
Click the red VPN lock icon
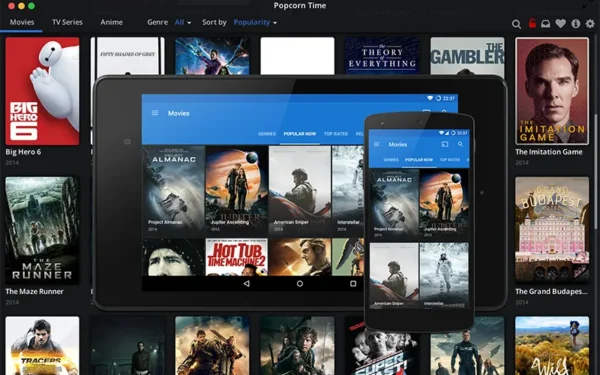click(532, 23)
